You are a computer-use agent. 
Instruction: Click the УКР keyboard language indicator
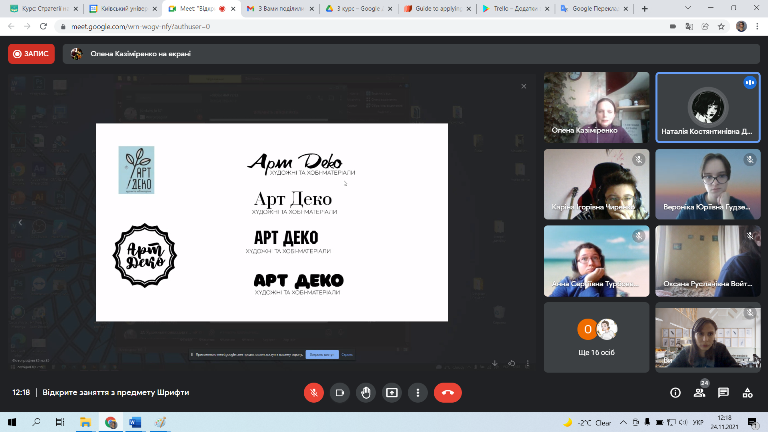tap(698, 422)
